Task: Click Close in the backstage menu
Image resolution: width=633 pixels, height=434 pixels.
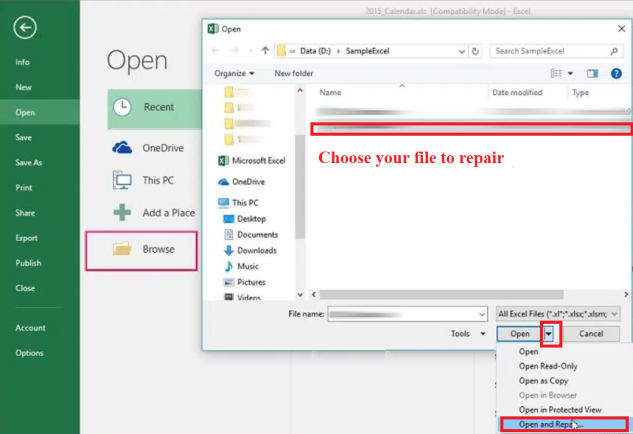Action: point(25,288)
